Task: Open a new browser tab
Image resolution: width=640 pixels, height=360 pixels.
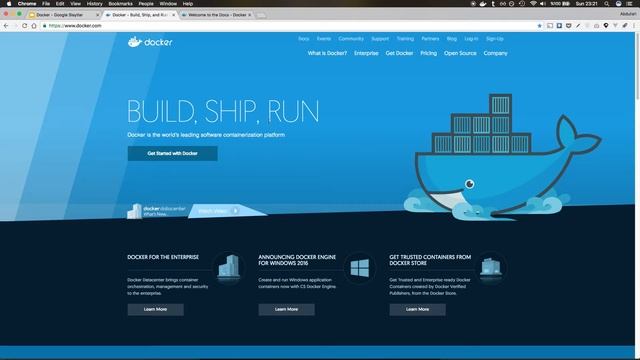Action: [261, 15]
